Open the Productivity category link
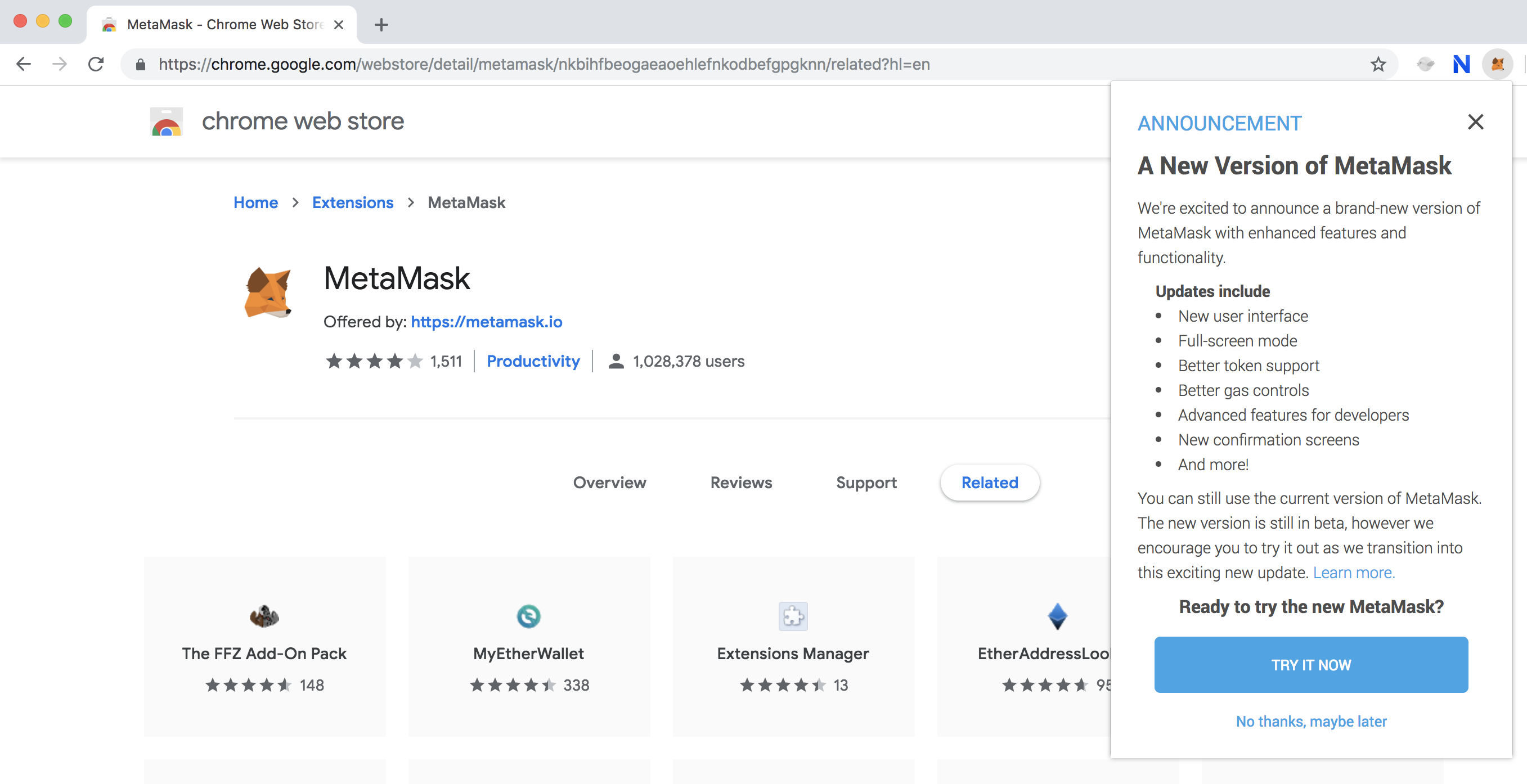 [533, 361]
